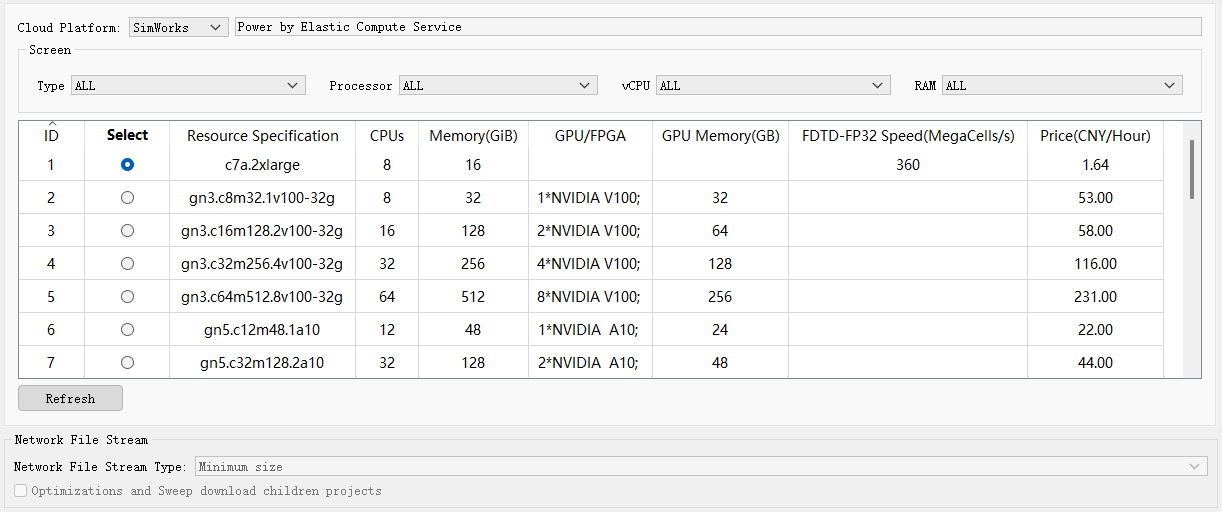Image resolution: width=1222 pixels, height=512 pixels.
Task: Click the Refresh button
Action: click(70, 398)
